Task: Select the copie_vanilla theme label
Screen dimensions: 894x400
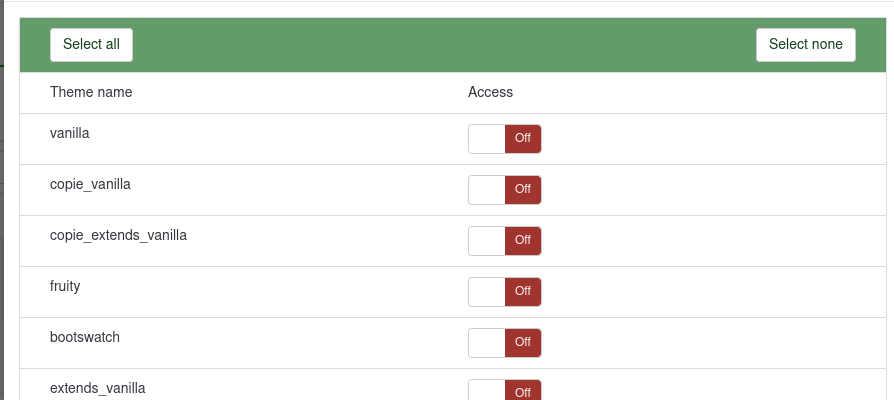Action: point(90,184)
